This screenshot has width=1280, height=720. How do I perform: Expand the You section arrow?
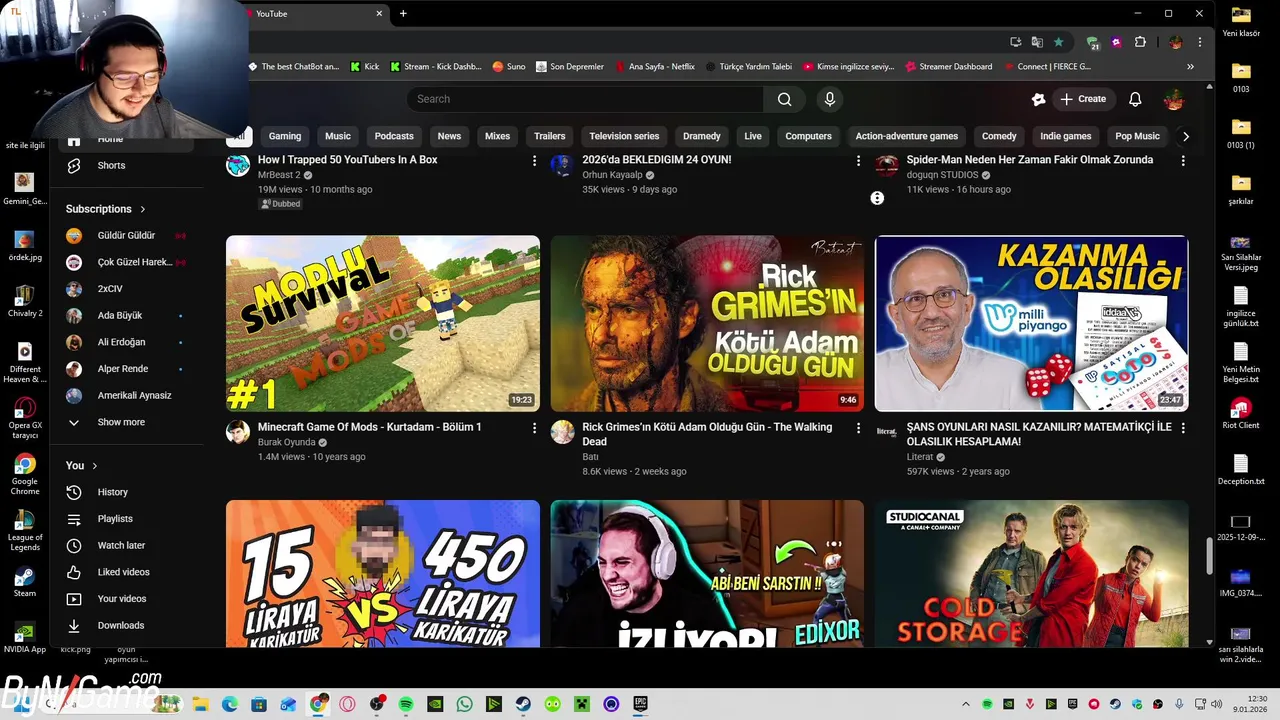click(x=95, y=466)
